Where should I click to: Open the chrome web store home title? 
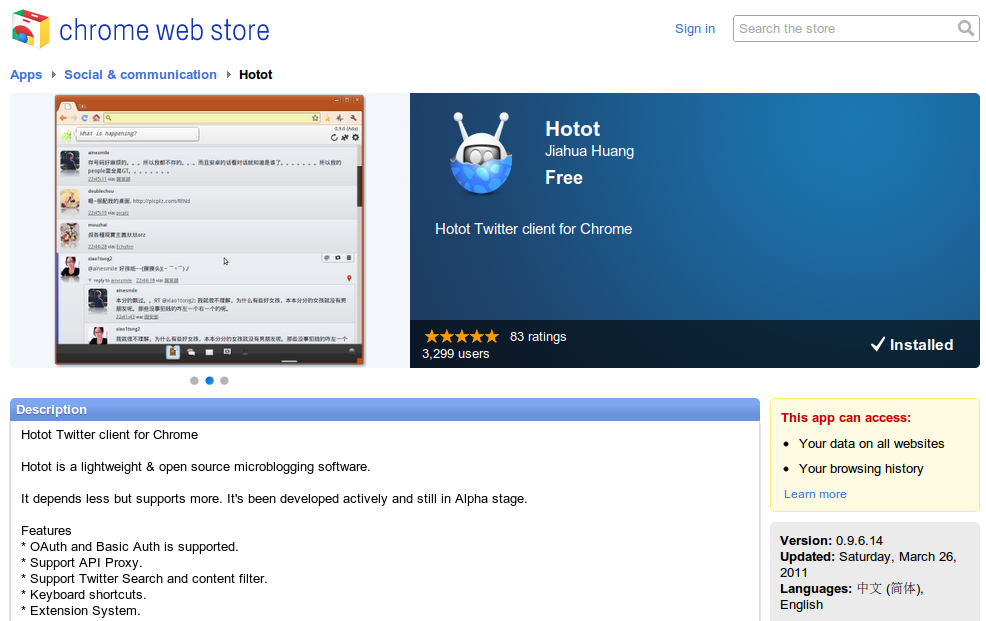pyautogui.click(x=164, y=30)
